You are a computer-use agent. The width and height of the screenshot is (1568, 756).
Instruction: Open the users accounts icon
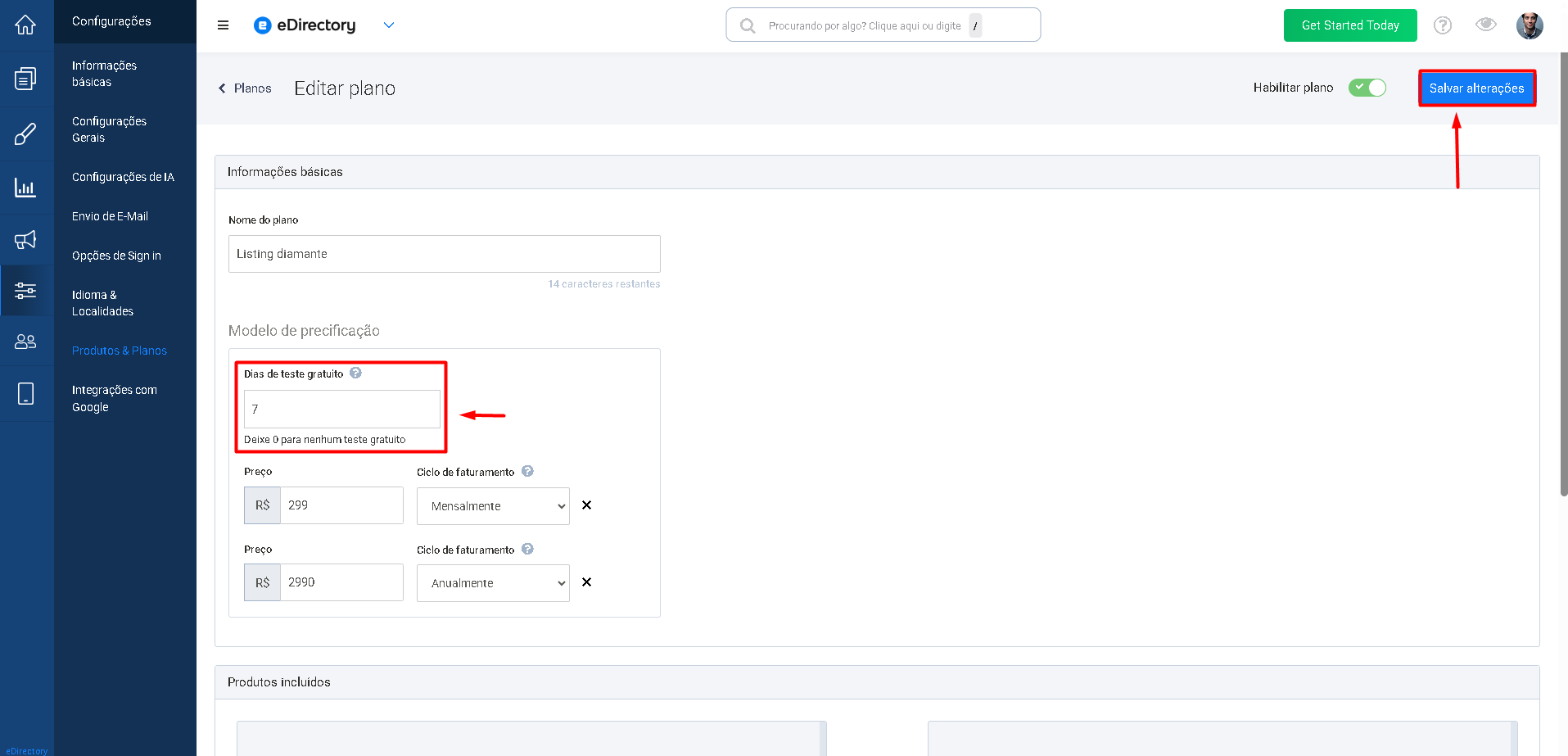(25, 342)
